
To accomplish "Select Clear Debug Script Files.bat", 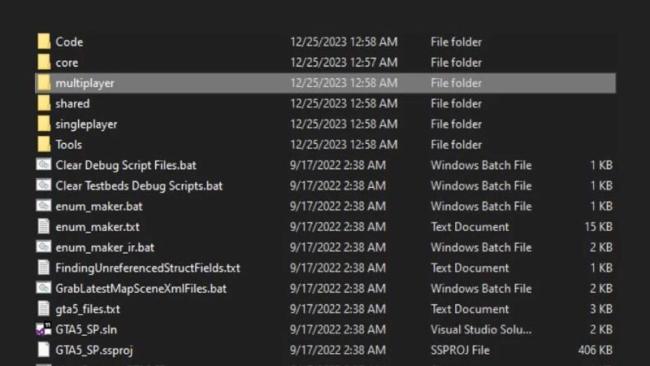I will coord(126,165).
